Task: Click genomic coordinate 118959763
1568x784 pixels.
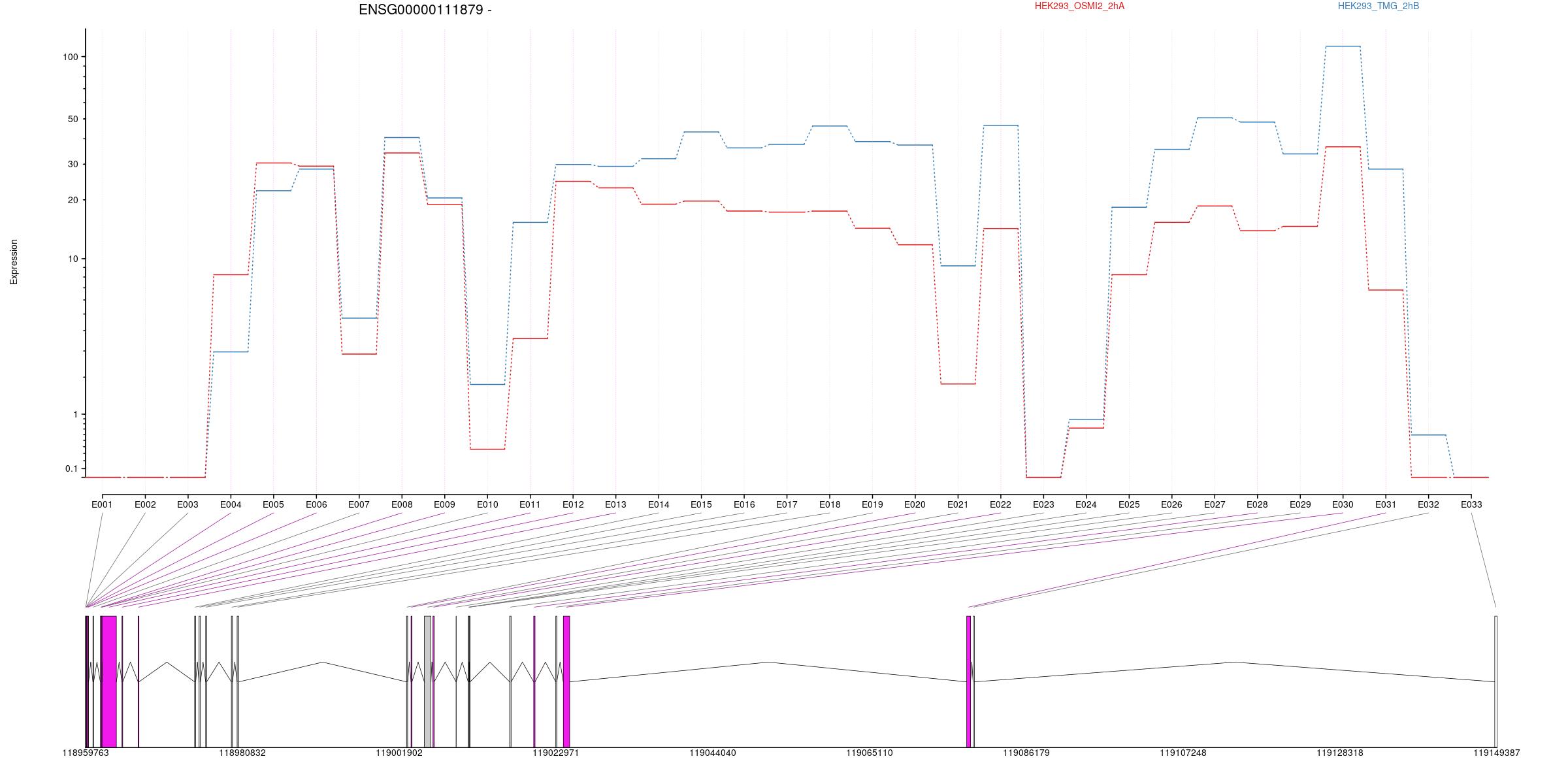Action: pos(86,753)
